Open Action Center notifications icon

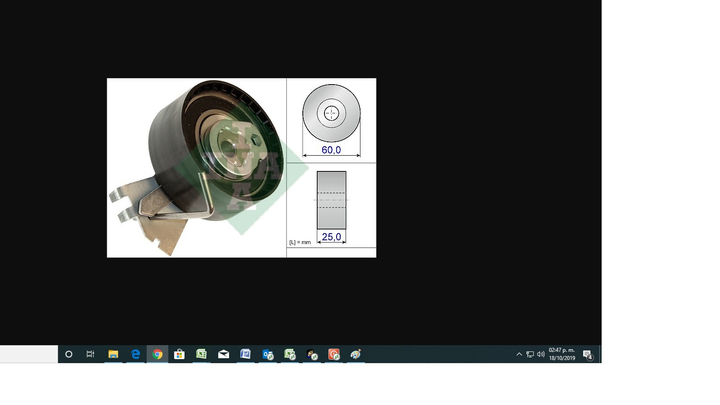(588, 354)
